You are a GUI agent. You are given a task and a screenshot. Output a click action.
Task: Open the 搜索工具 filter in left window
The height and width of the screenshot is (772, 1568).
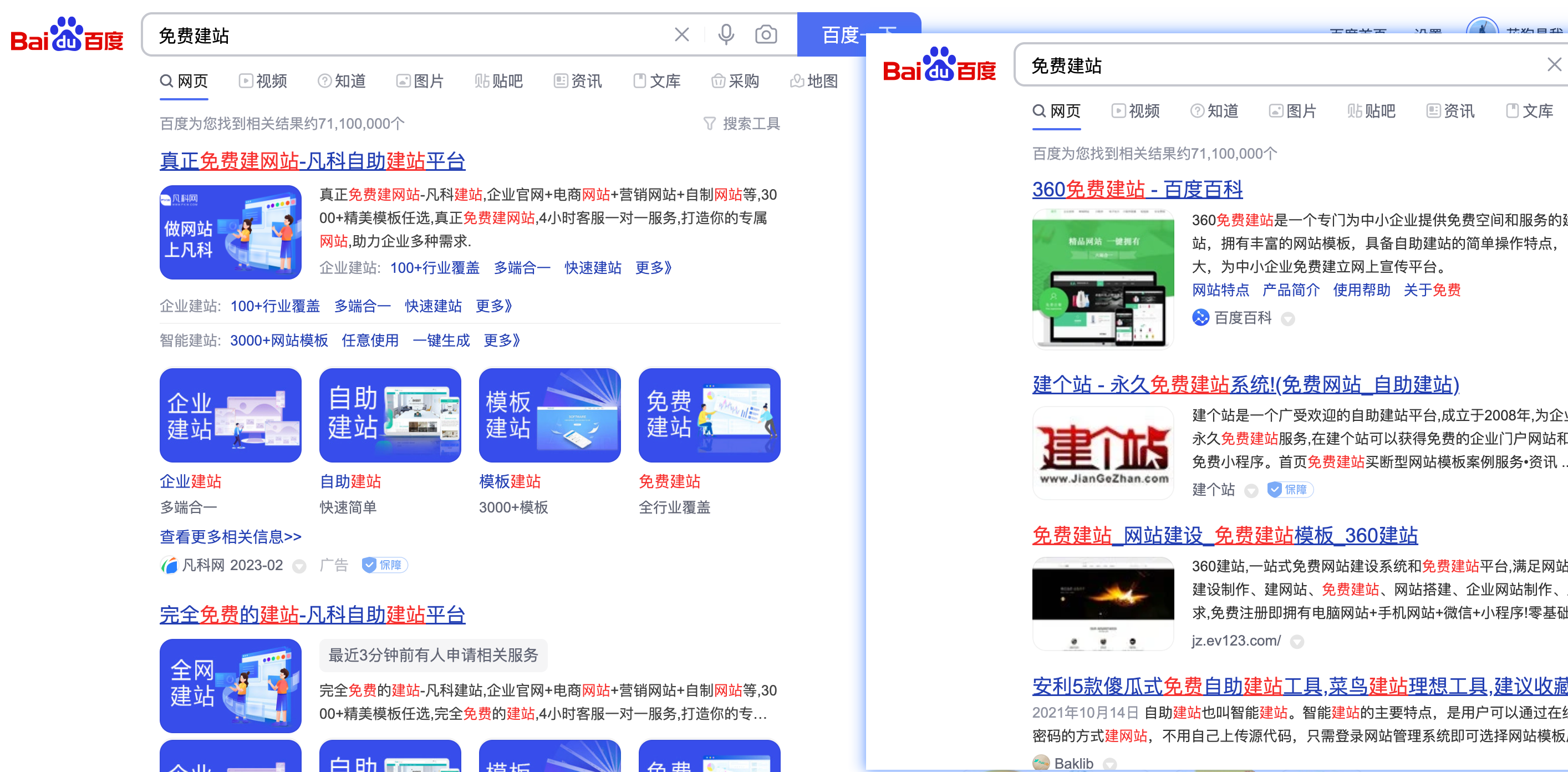click(x=741, y=124)
